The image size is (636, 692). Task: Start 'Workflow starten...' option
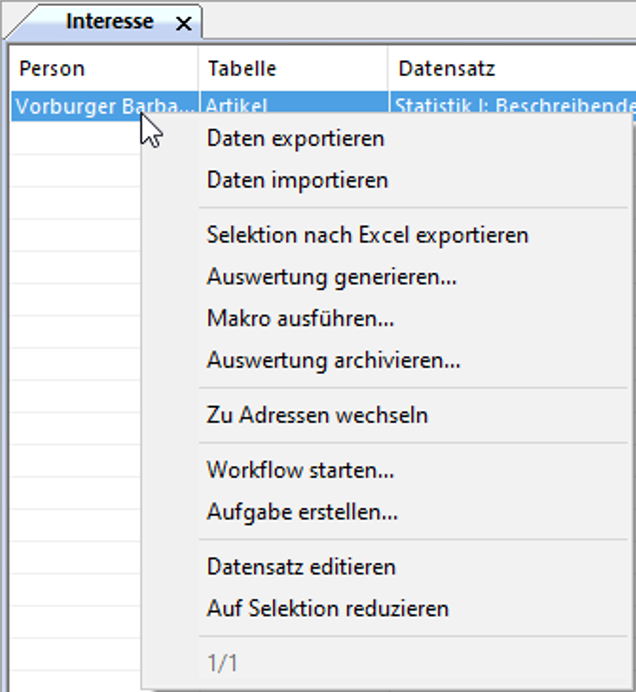[x=300, y=470]
